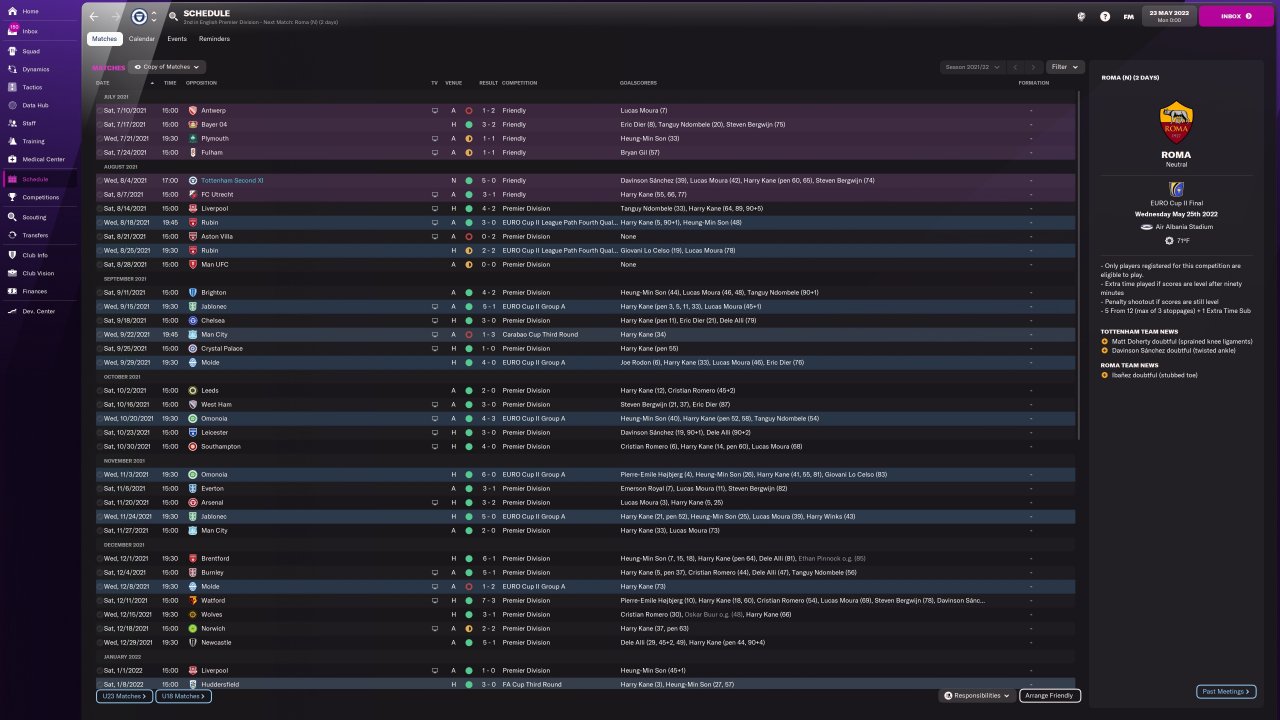
Task: Click the matches list vertical scrollbar
Action: tap(1078, 265)
